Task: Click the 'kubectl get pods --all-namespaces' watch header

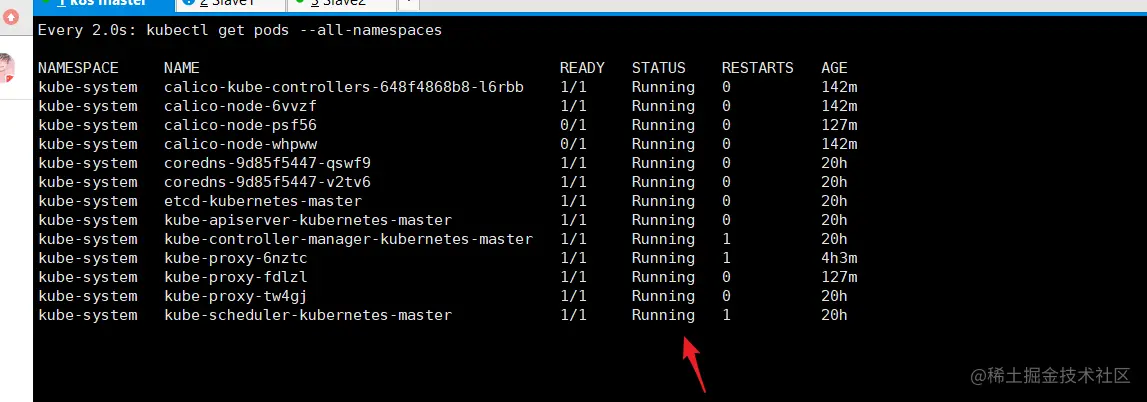Action: coord(239,31)
